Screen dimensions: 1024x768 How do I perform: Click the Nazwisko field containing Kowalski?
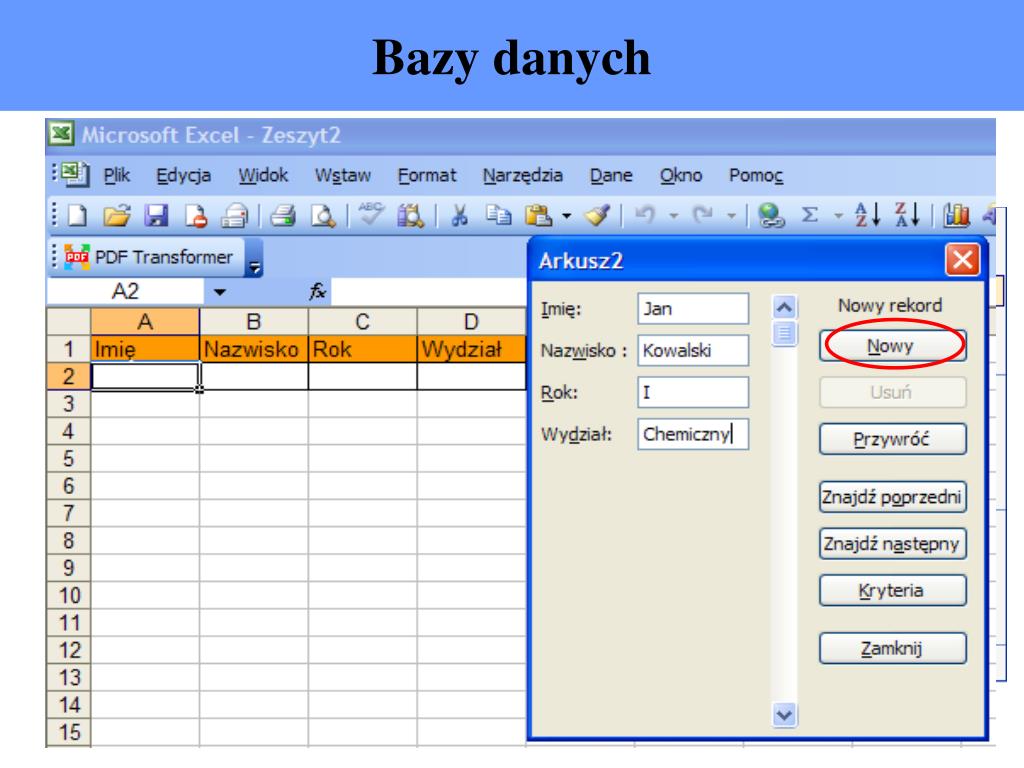693,350
